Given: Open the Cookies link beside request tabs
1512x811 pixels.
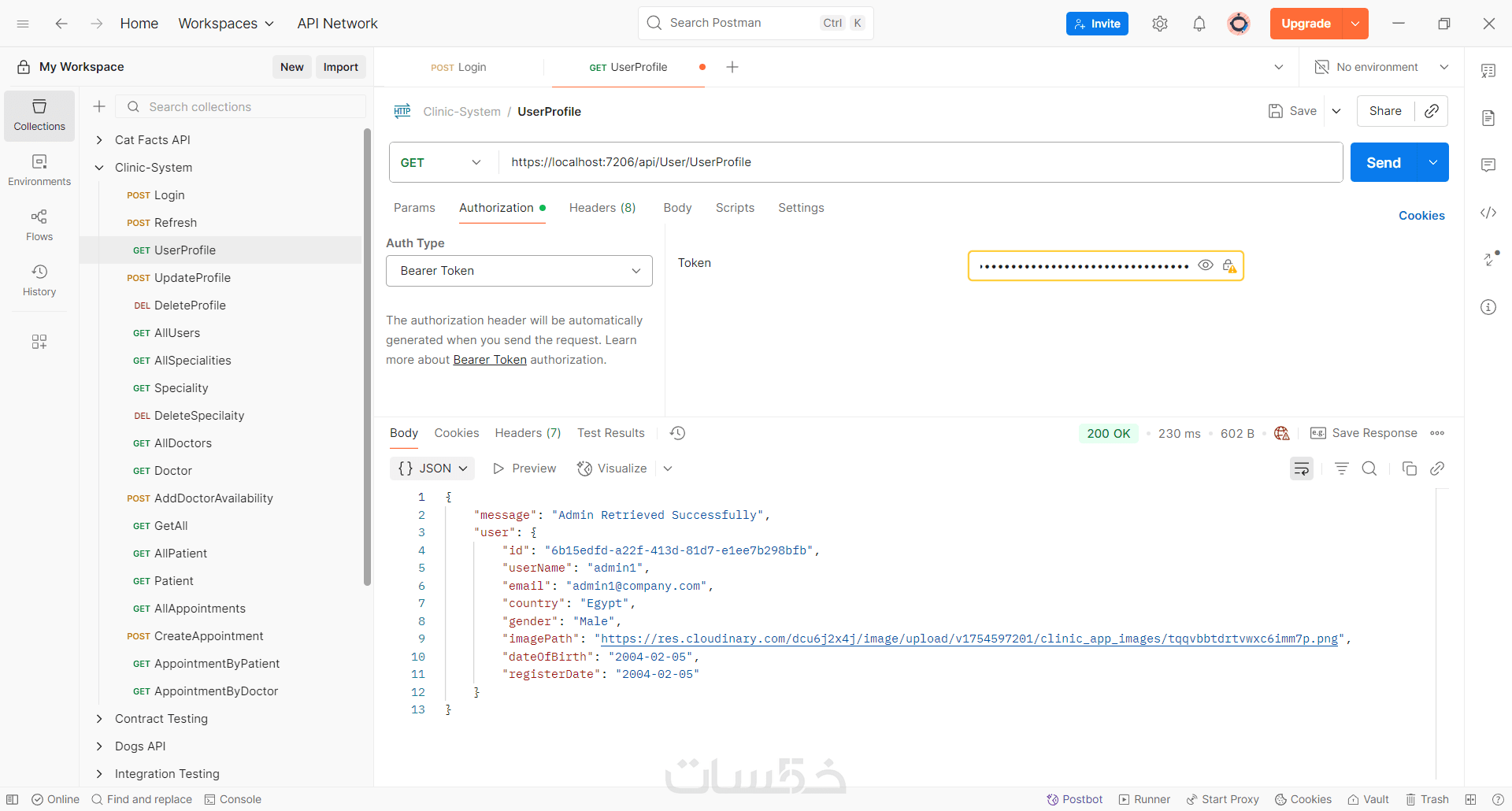Looking at the screenshot, I should point(1421,216).
